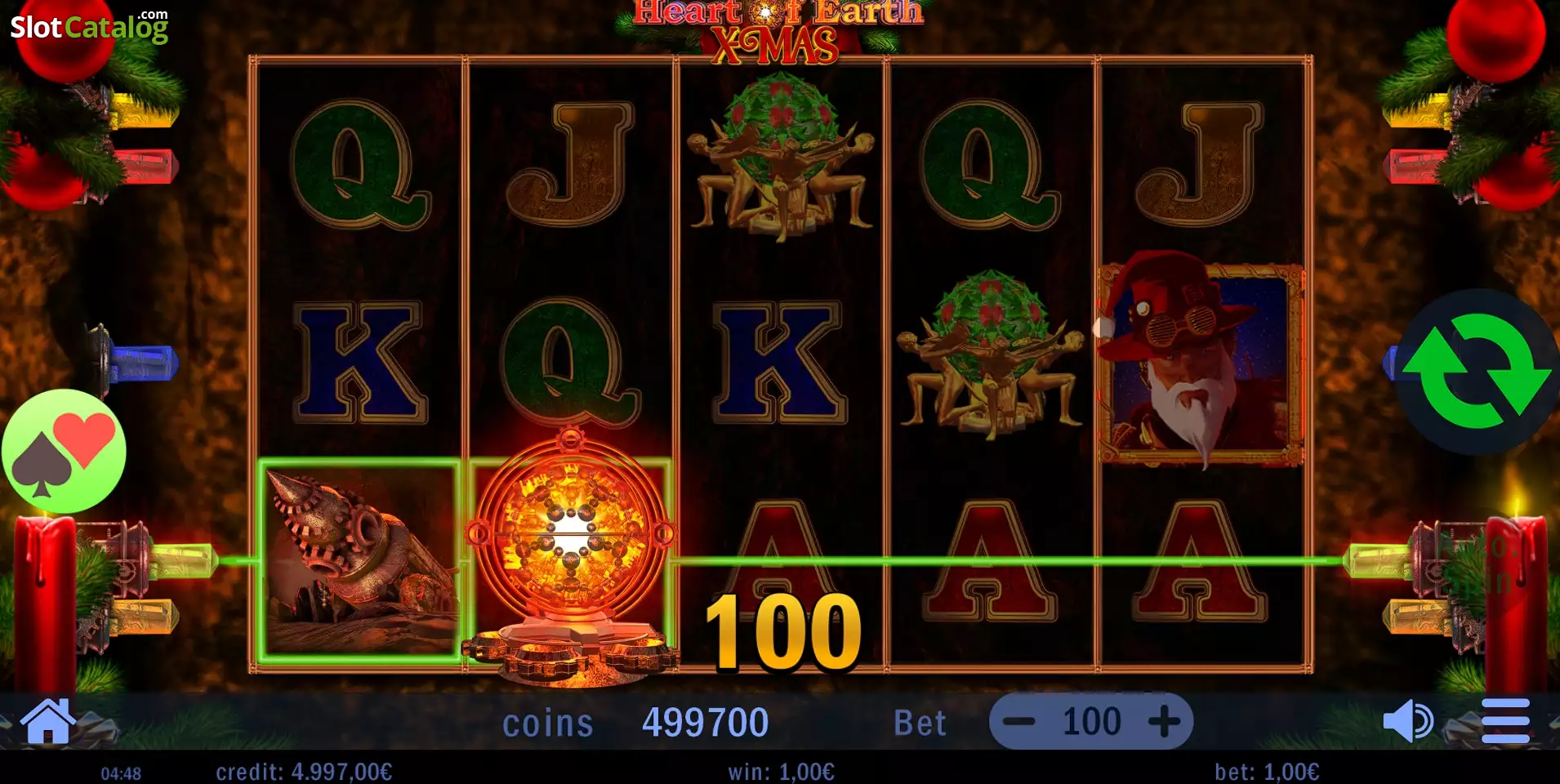The width and height of the screenshot is (1560, 784).
Task: Increase bet with the plus button
Action: pyautogui.click(x=1164, y=721)
